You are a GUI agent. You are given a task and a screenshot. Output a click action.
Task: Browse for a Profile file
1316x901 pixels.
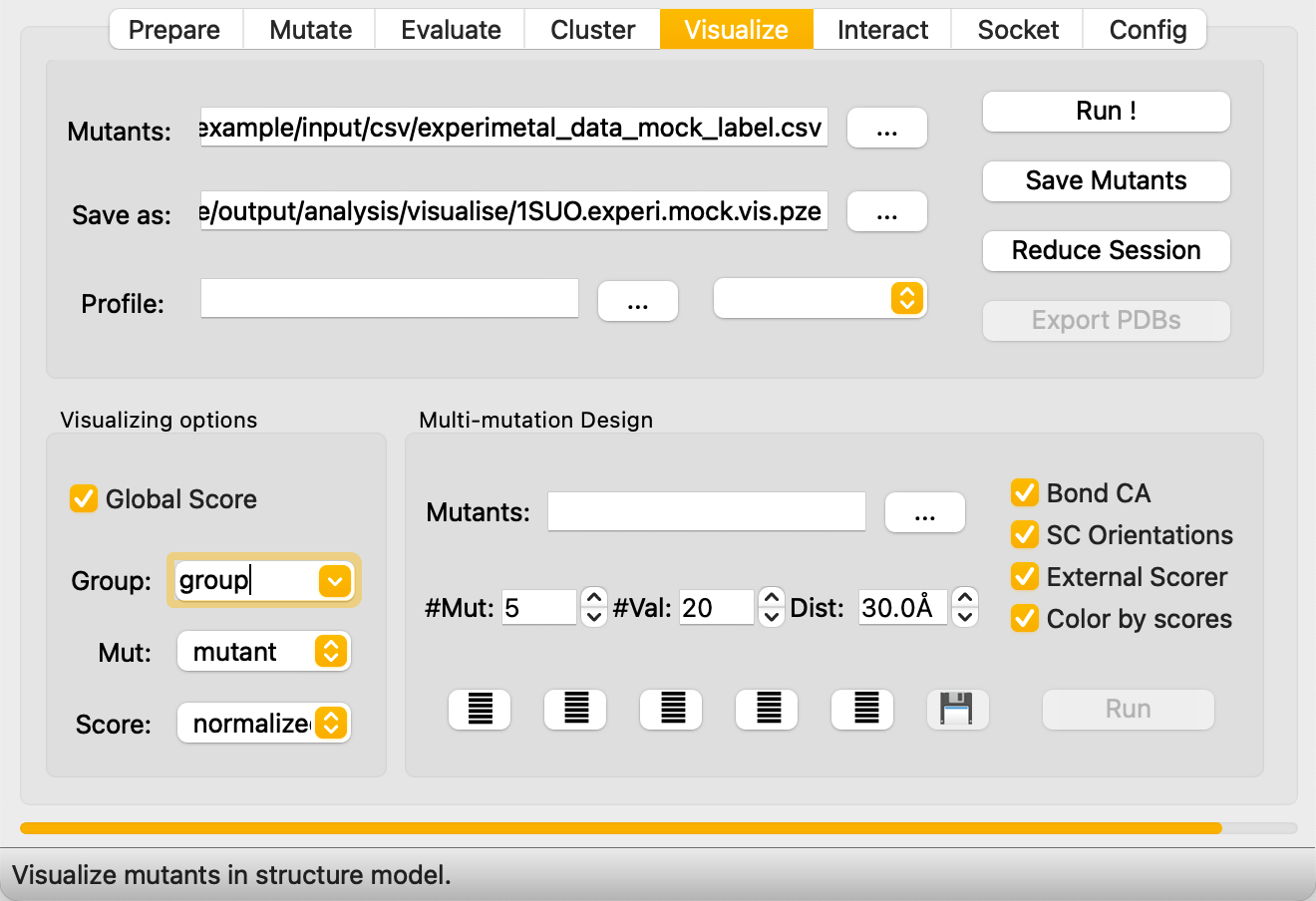point(638,302)
